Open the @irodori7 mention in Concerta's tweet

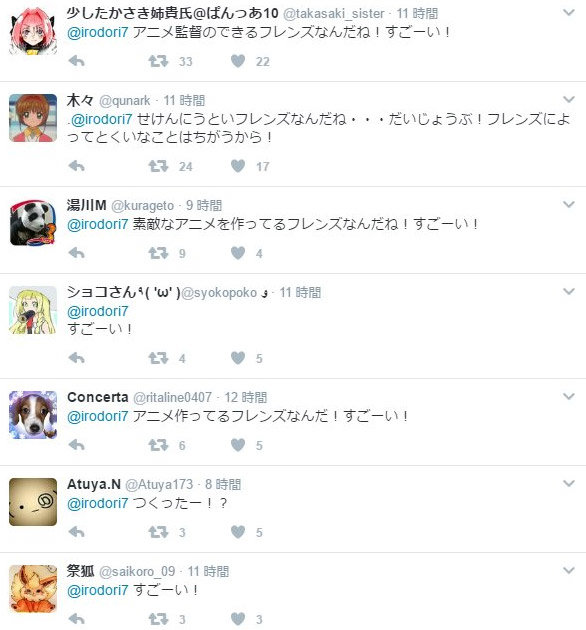click(x=98, y=416)
